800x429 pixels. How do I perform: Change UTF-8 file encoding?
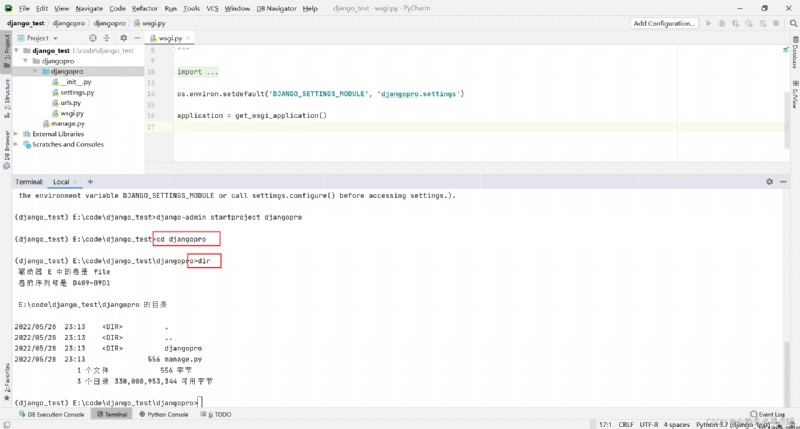pyautogui.click(x=649, y=424)
